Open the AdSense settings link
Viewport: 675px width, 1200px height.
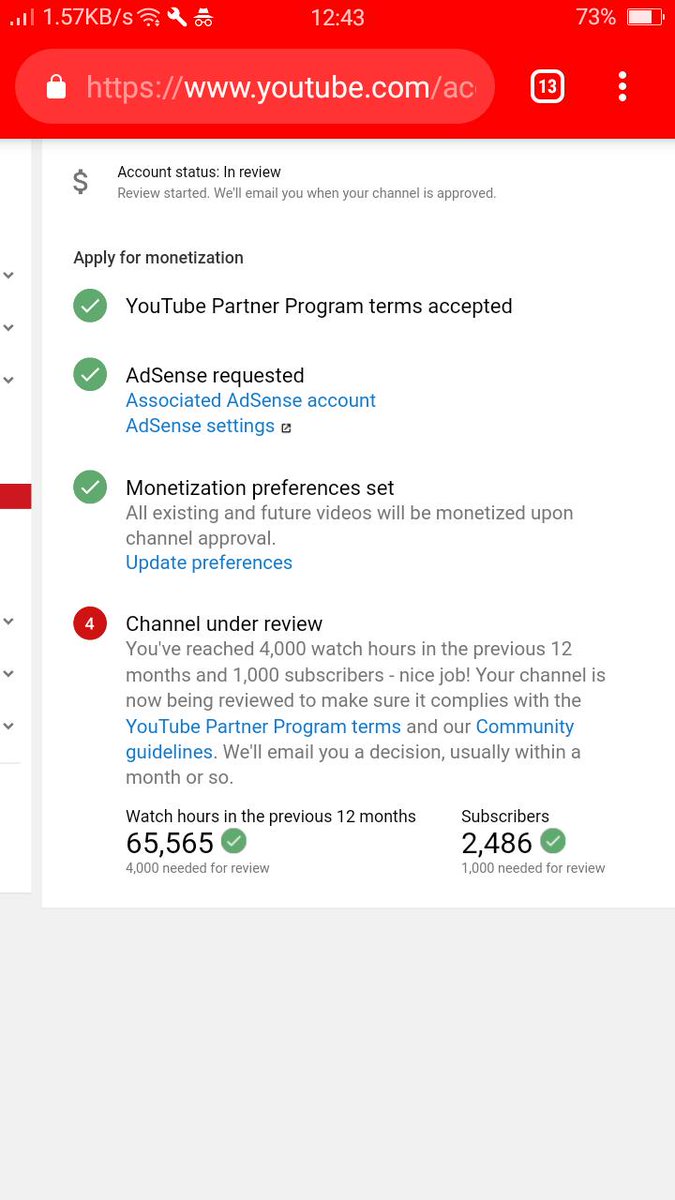[x=200, y=426]
